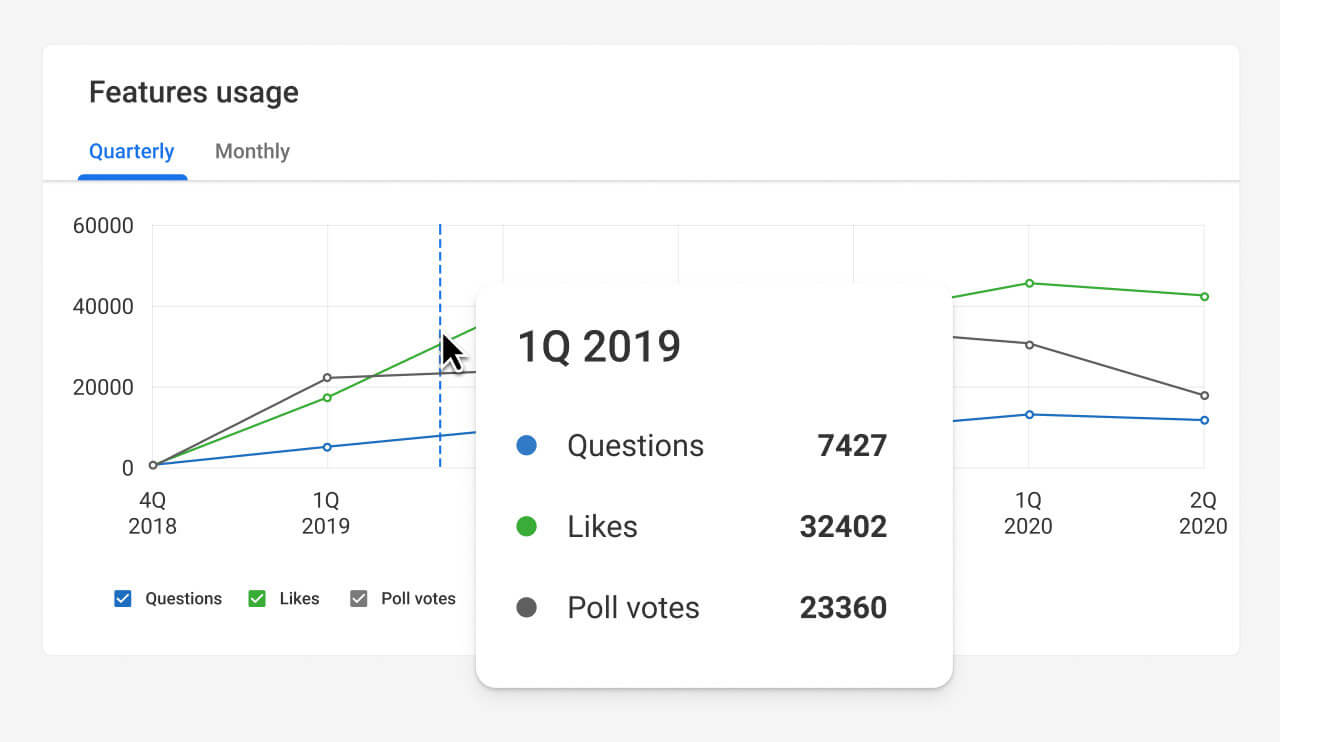Click the Features usage chart title
Screen dimensions: 1325x742
(x=193, y=92)
